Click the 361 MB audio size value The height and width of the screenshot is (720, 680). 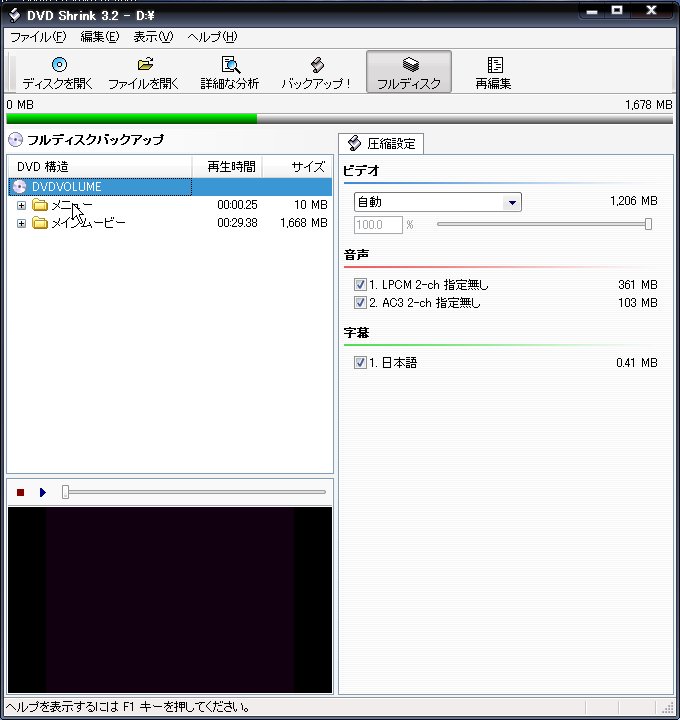pyautogui.click(x=637, y=285)
